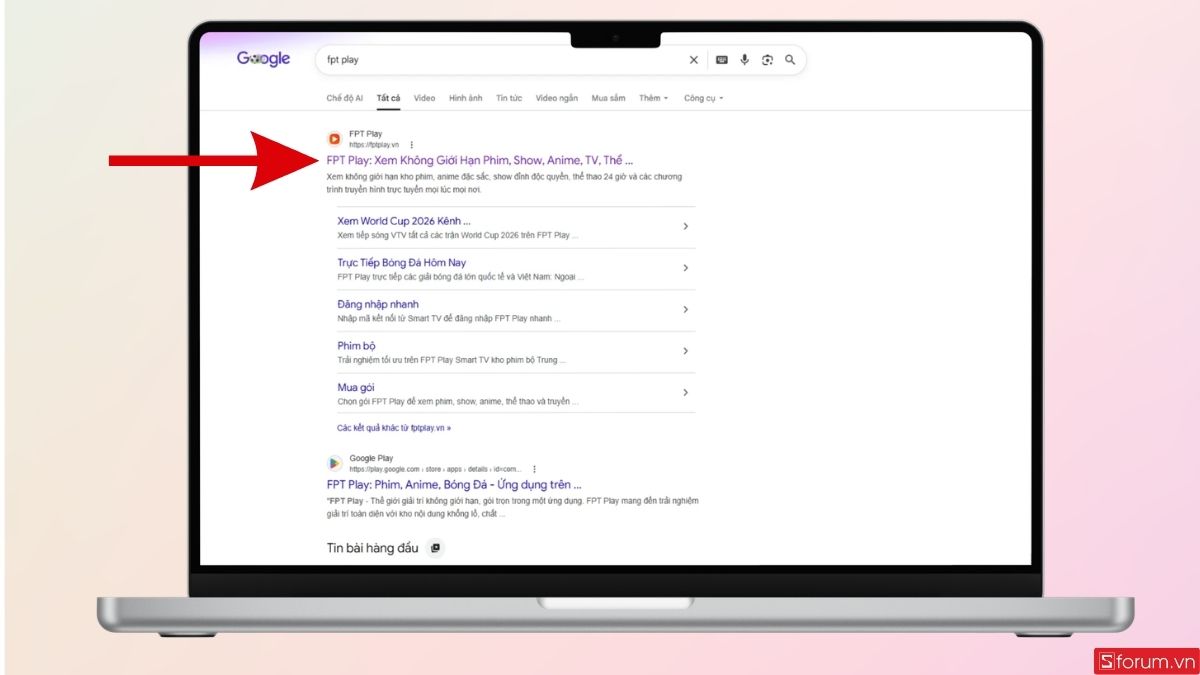Clear the search box with X icon
Viewport: 1200px width, 675px height.
click(x=694, y=60)
